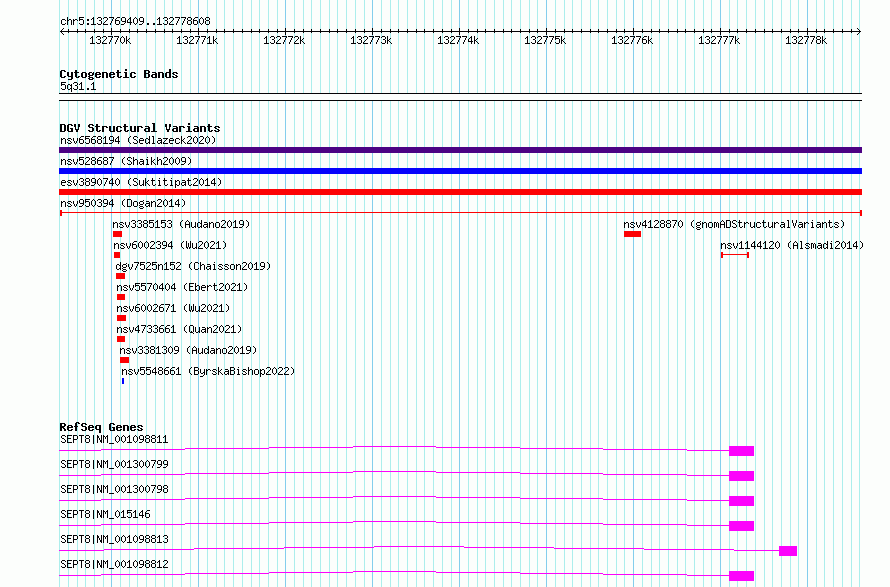Open the SEPT8|NM_001098811 transcript label
The width and height of the screenshot is (890, 587).
coord(114,439)
